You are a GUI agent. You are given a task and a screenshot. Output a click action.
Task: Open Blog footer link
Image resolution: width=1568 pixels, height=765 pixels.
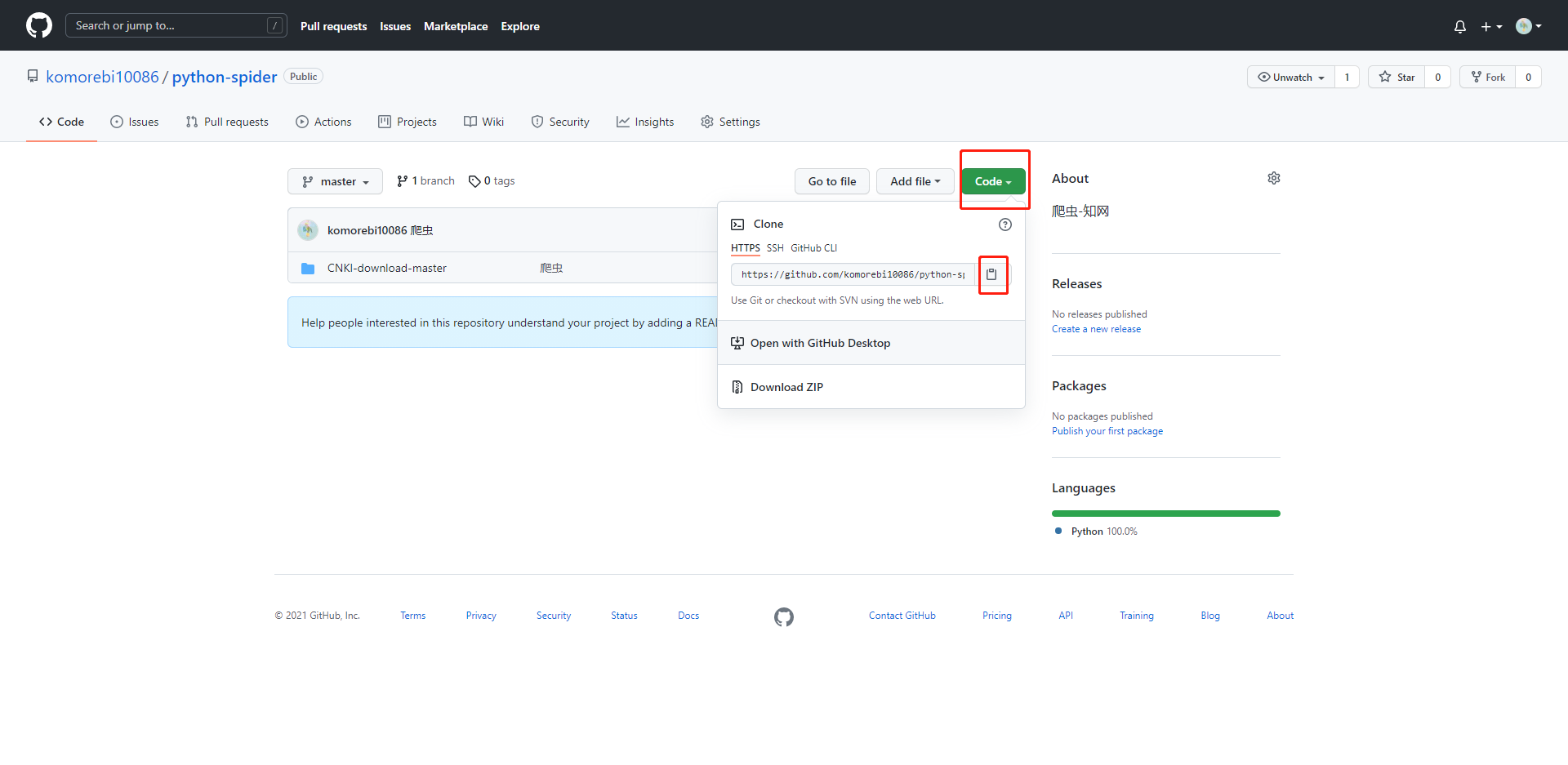pyautogui.click(x=1210, y=616)
